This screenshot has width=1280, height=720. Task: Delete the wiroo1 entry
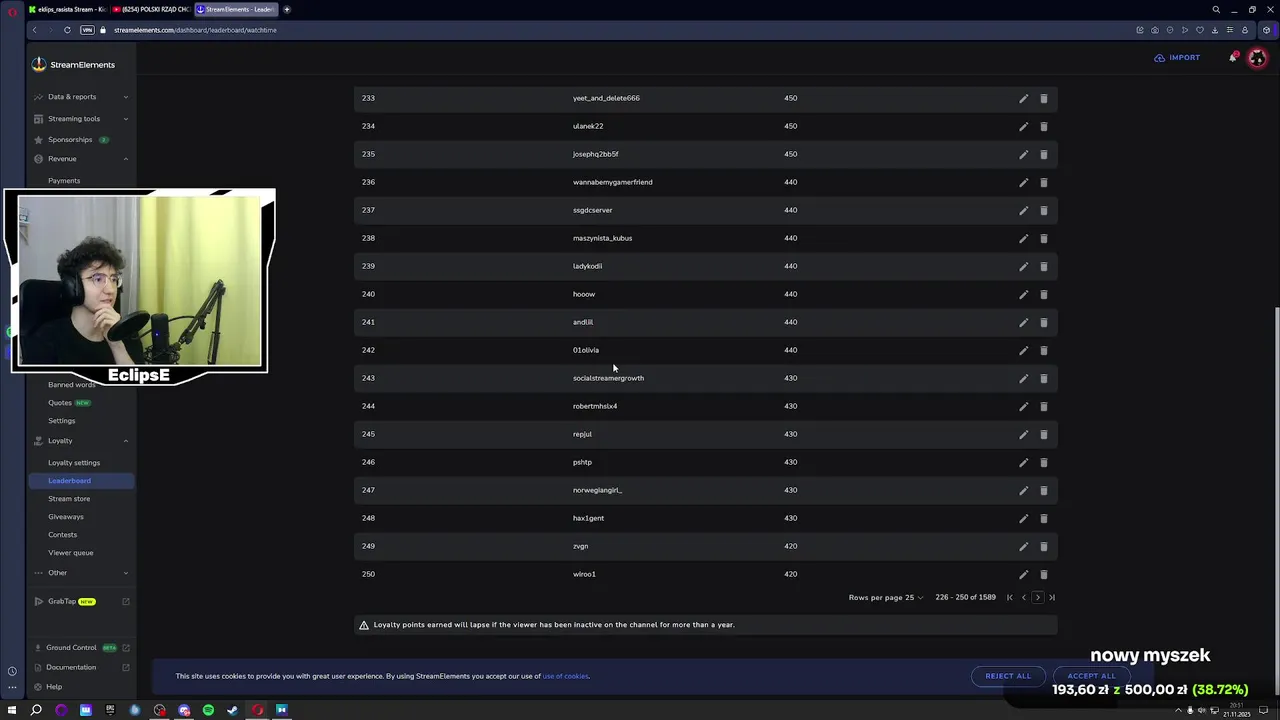pos(1043,574)
